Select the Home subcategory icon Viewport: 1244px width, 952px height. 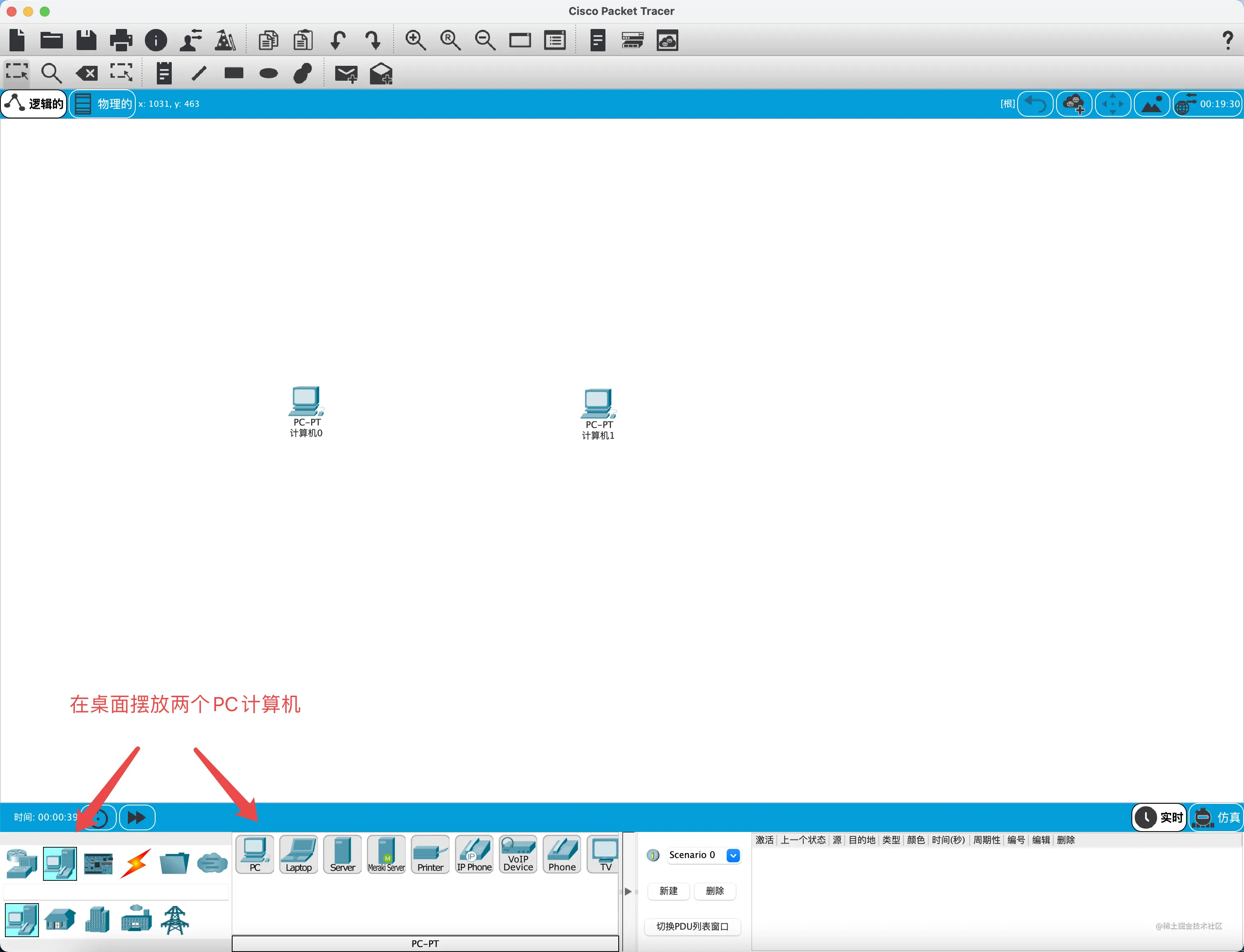click(60, 919)
